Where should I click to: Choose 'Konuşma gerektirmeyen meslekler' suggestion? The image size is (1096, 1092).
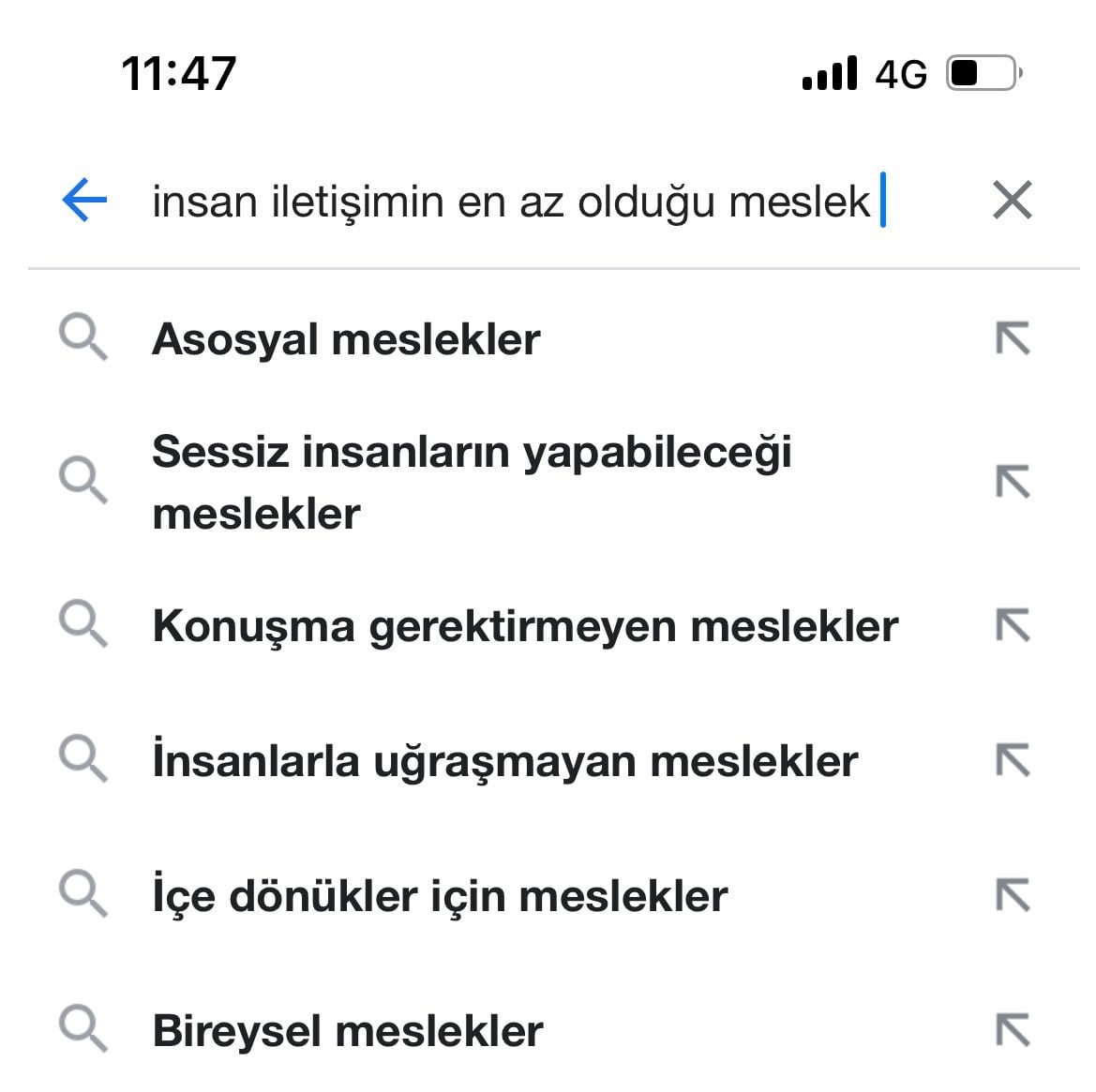point(525,626)
